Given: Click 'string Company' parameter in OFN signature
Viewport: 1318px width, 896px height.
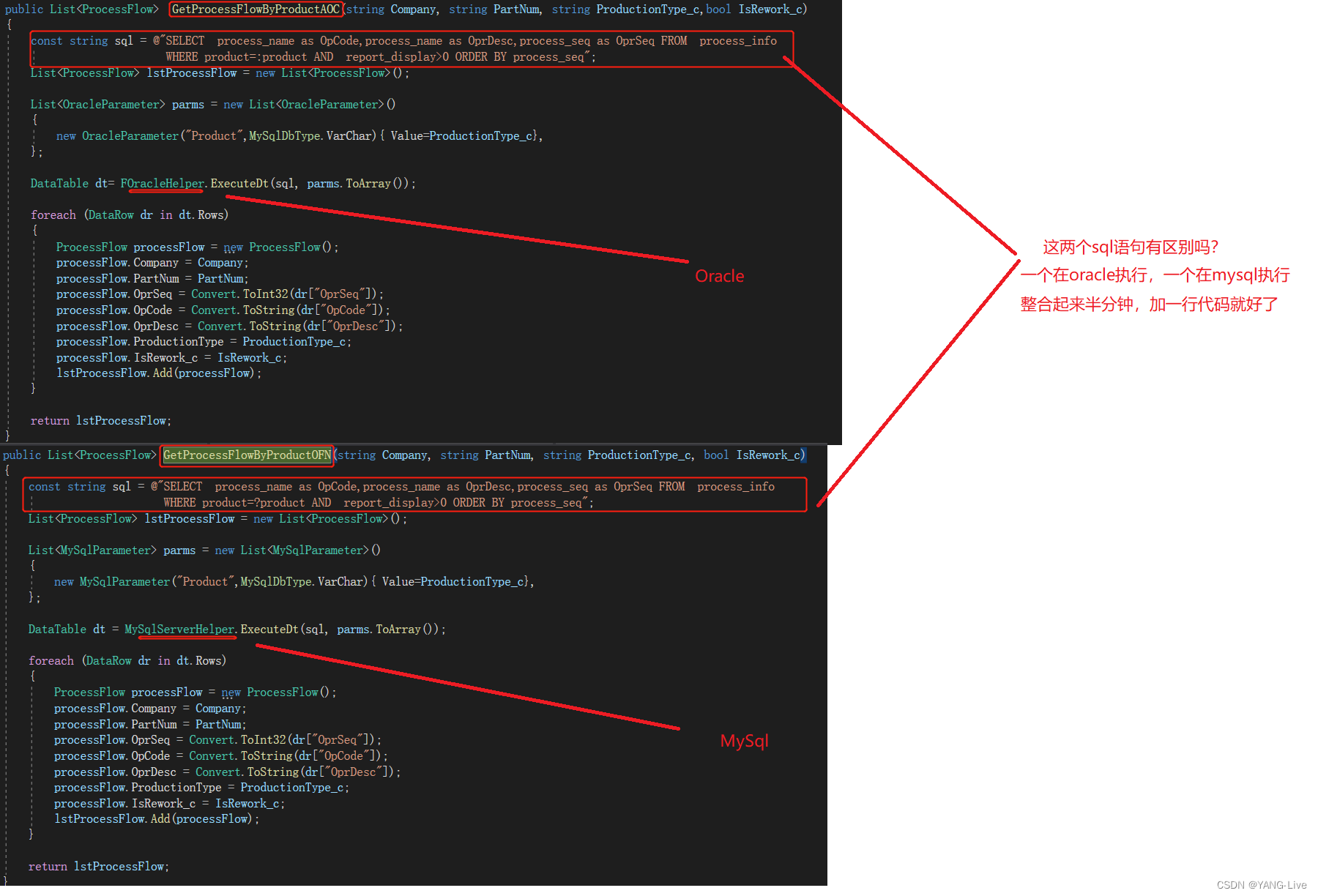Looking at the screenshot, I should click(382, 455).
